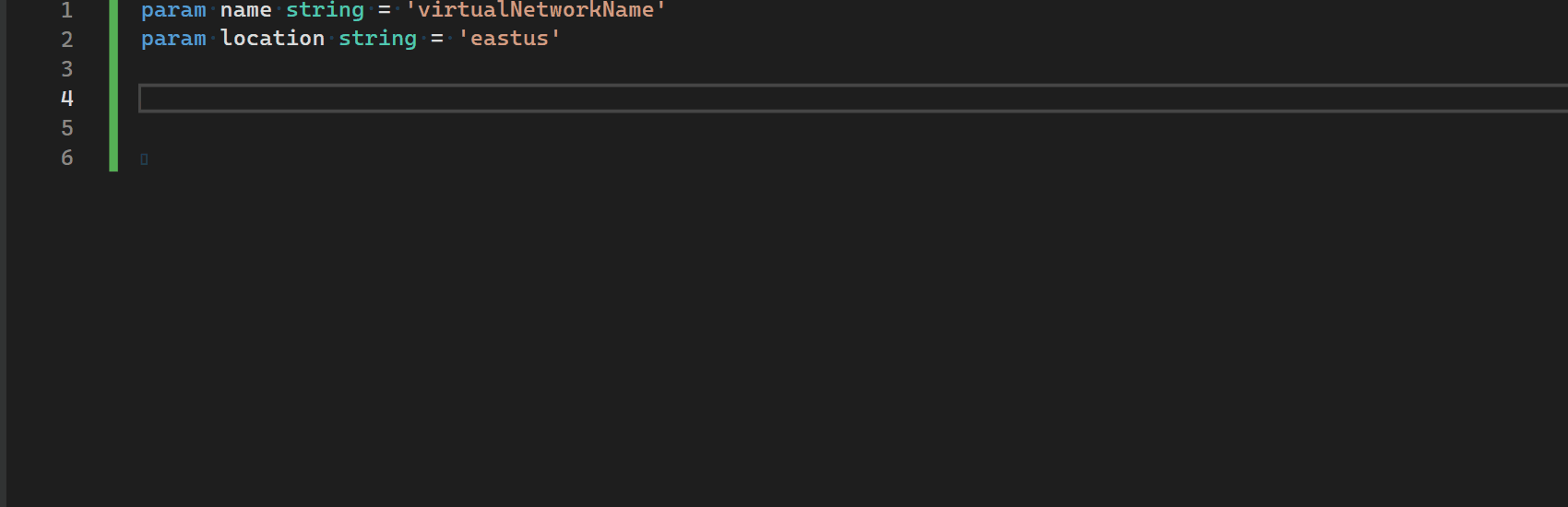Place cursor on the 'name' identifier
This screenshot has height=507, width=1568.
[x=245, y=10]
